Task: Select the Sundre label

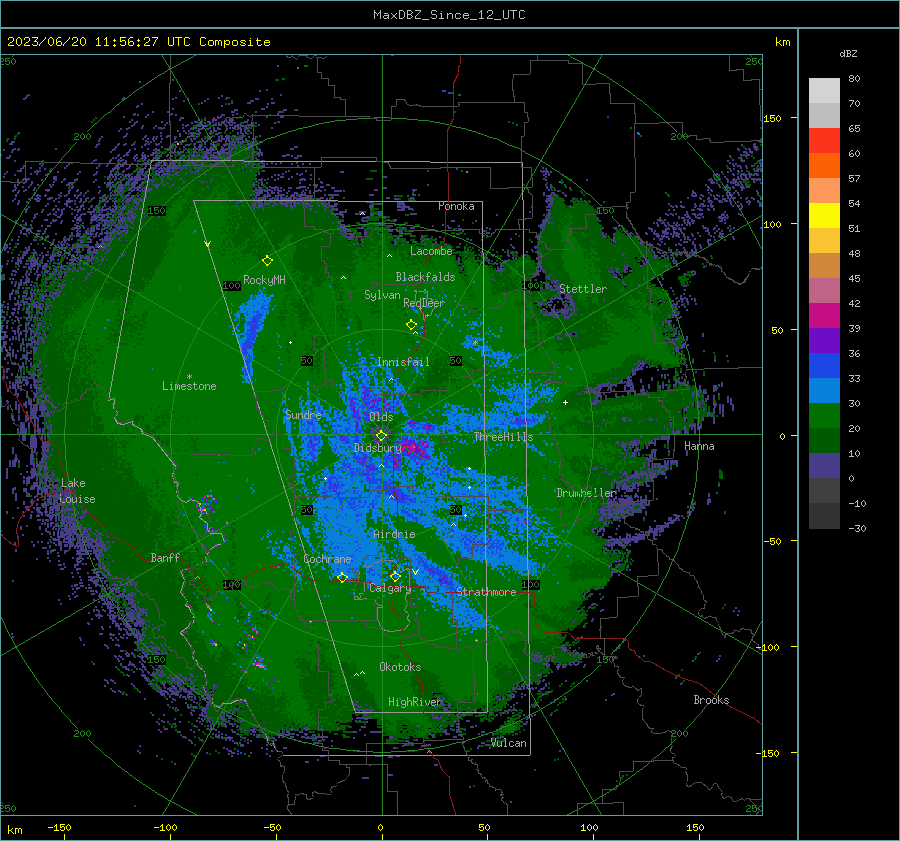Action: pos(303,414)
